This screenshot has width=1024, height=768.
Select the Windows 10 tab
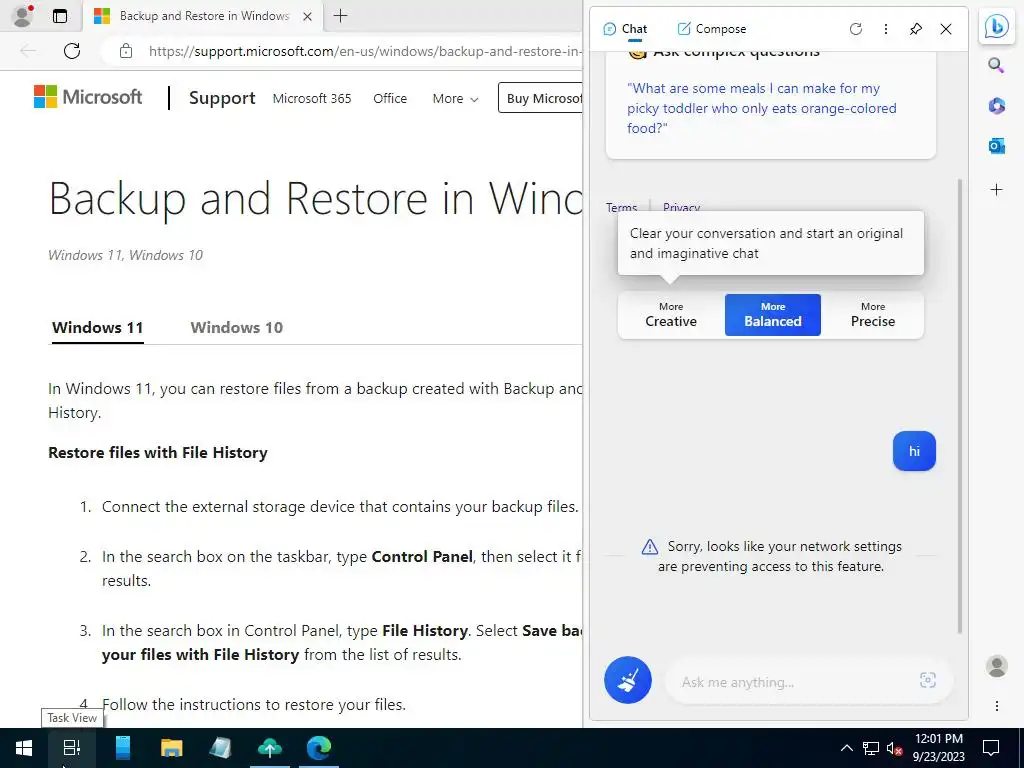pos(236,327)
